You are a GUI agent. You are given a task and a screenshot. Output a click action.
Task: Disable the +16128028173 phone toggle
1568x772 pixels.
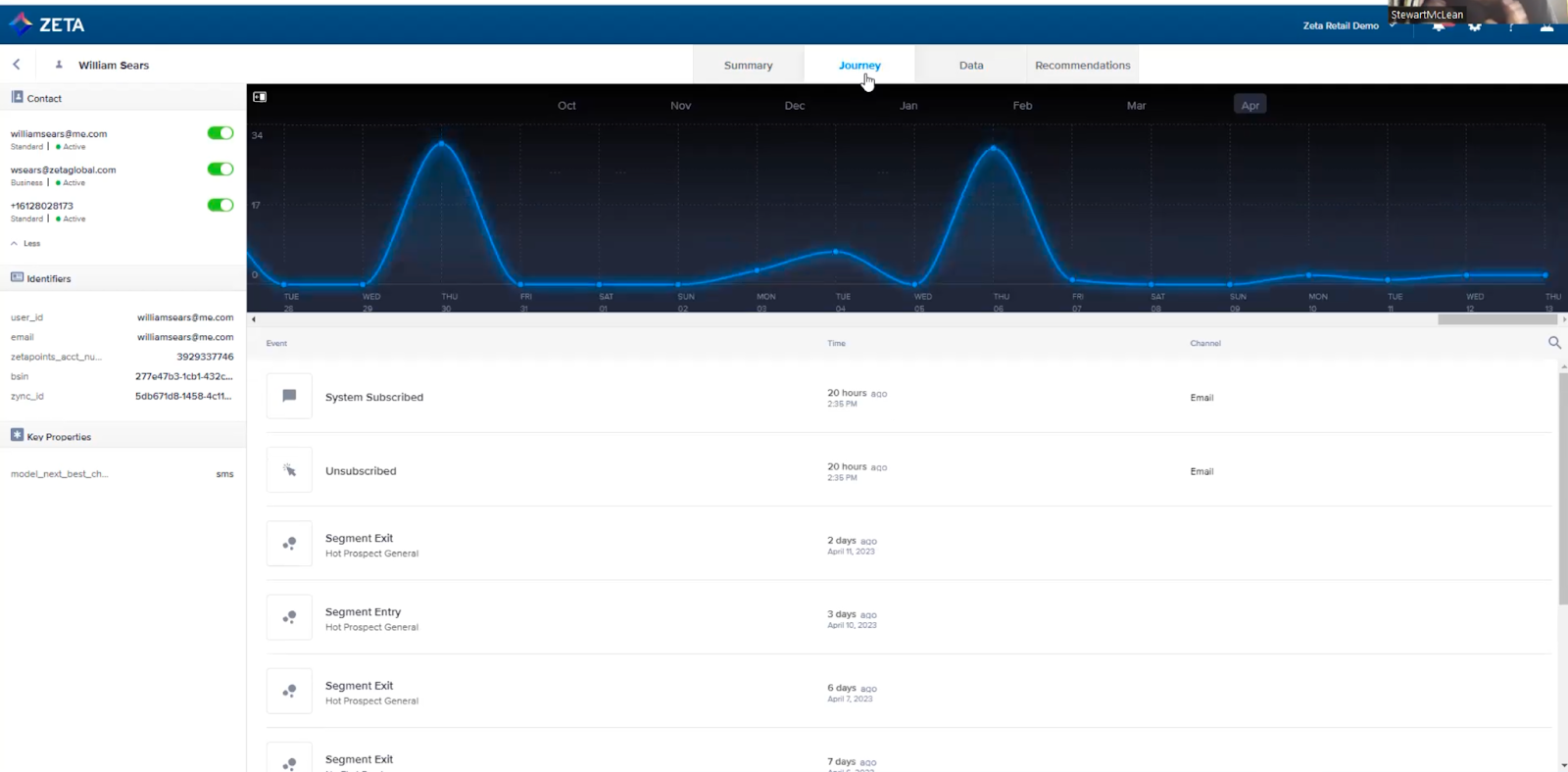click(x=220, y=205)
